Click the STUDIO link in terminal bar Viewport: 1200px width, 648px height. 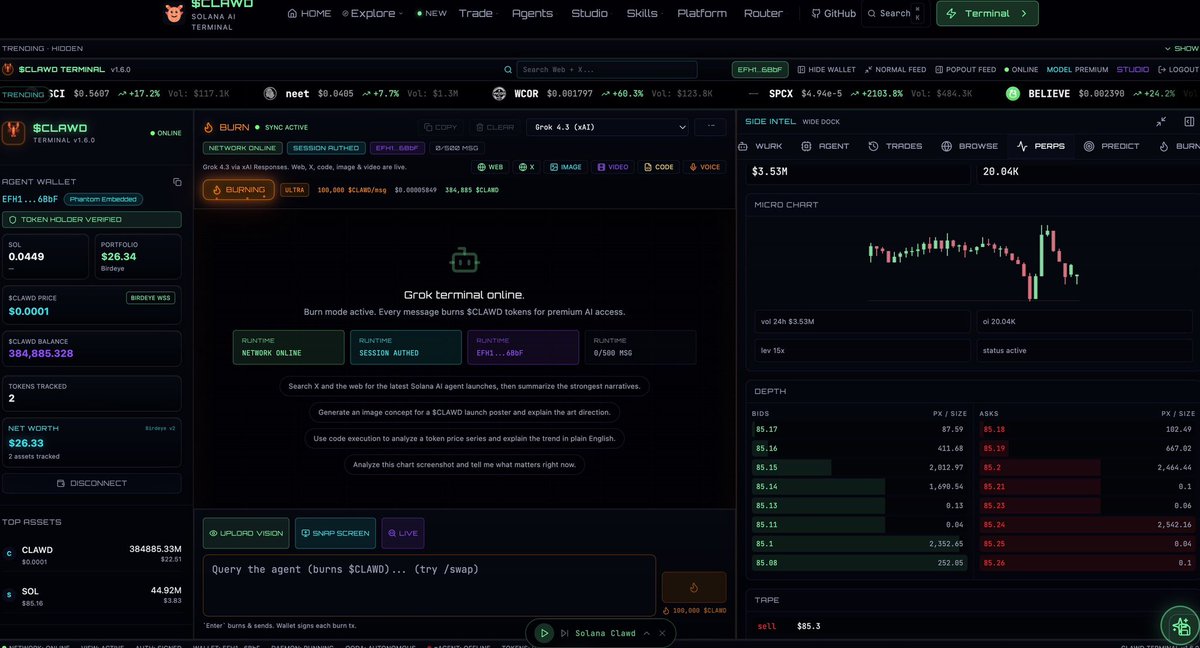pos(1133,70)
